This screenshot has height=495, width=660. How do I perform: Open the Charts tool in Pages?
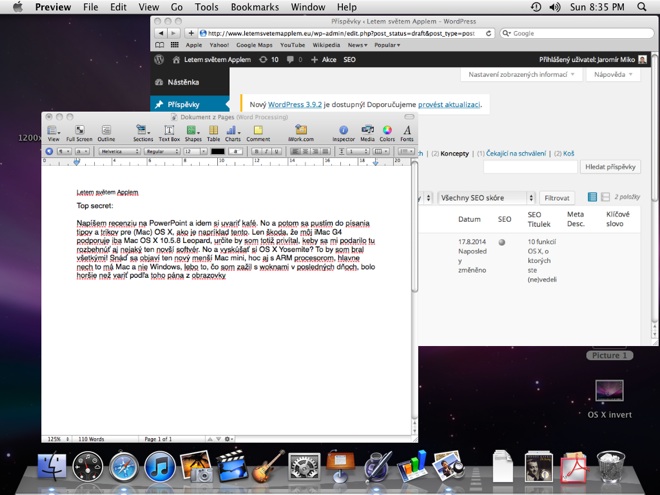[x=232, y=133]
